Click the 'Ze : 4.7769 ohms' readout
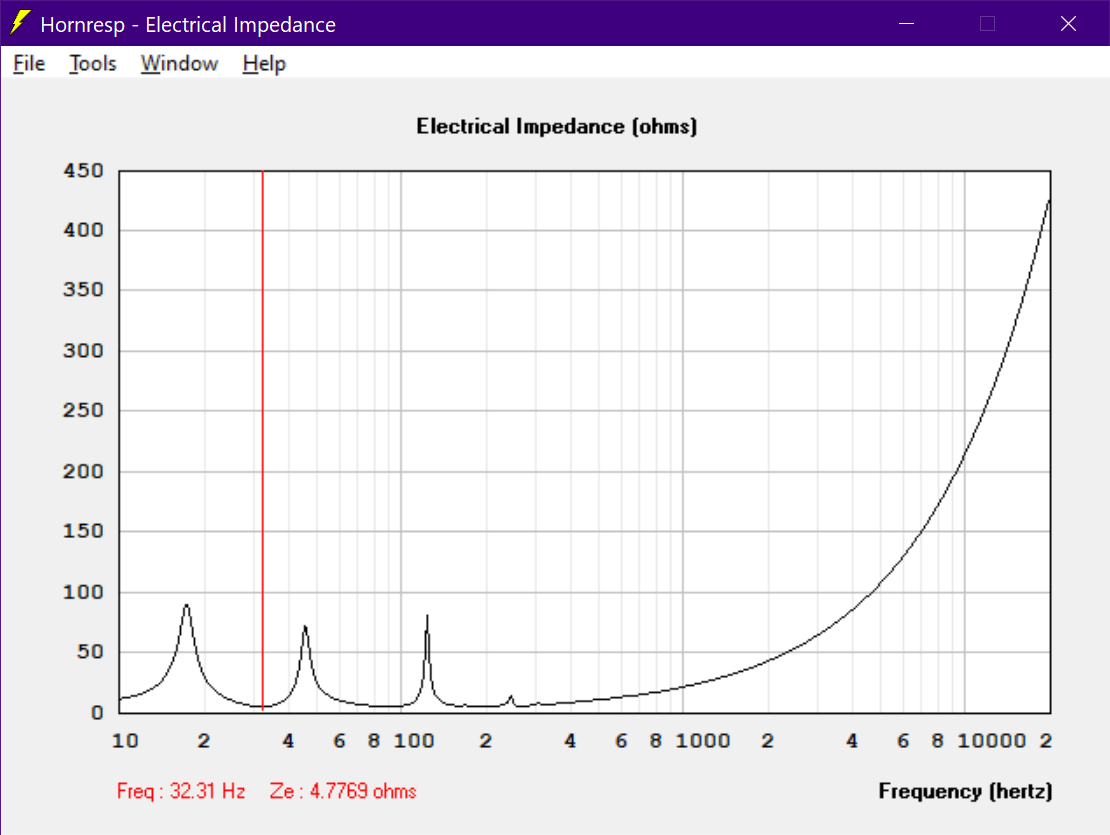The image size is (1110, 835). [343, 790]
